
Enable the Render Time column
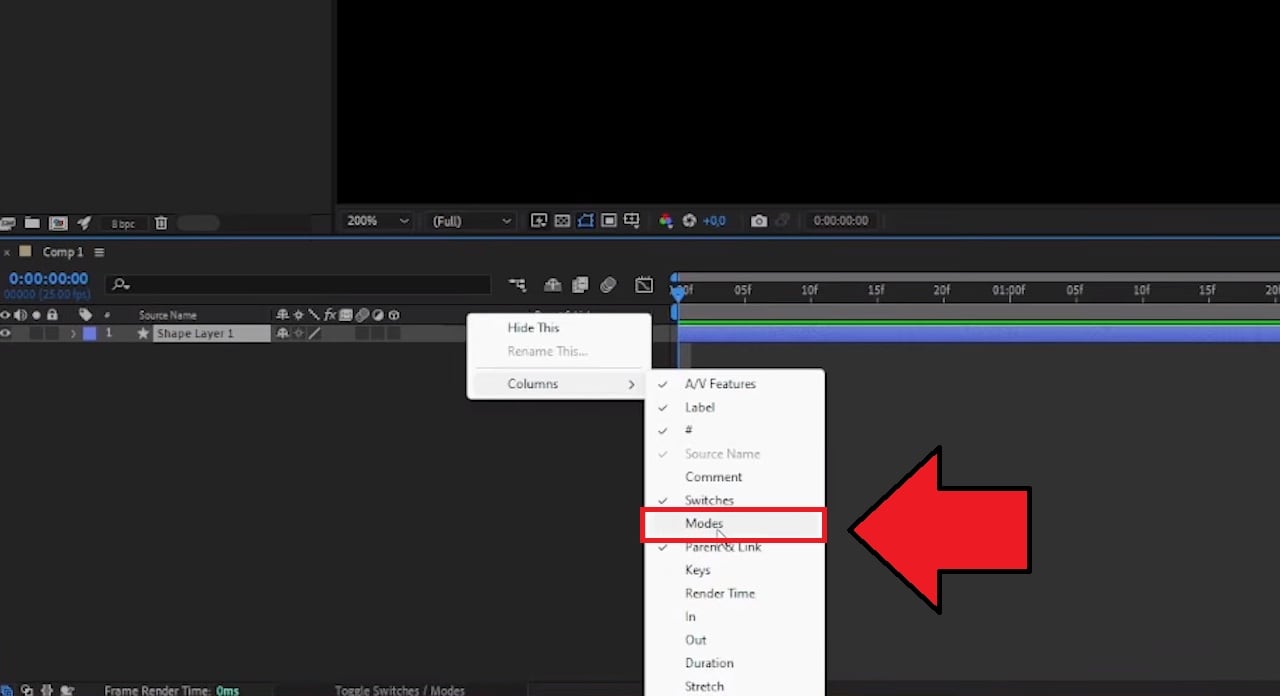point(734,593)
